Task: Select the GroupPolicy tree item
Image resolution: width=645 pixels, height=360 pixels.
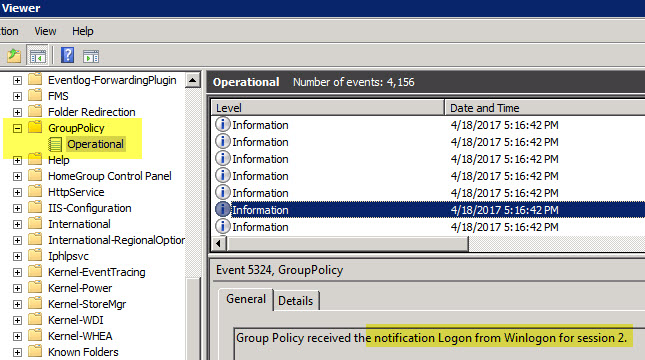Action: 76,128
